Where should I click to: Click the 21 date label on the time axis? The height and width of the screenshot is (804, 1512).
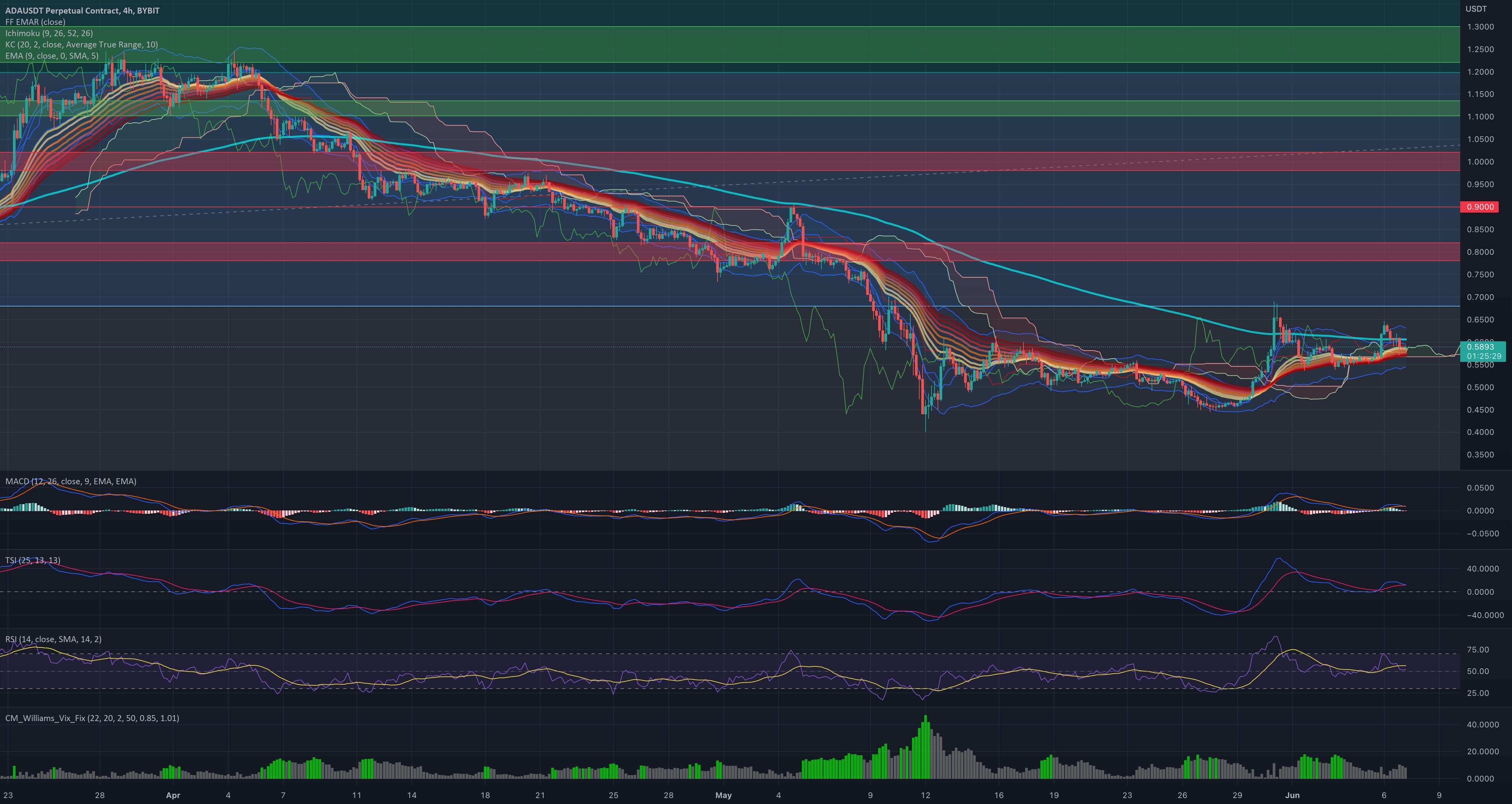[x=540, y=796]
